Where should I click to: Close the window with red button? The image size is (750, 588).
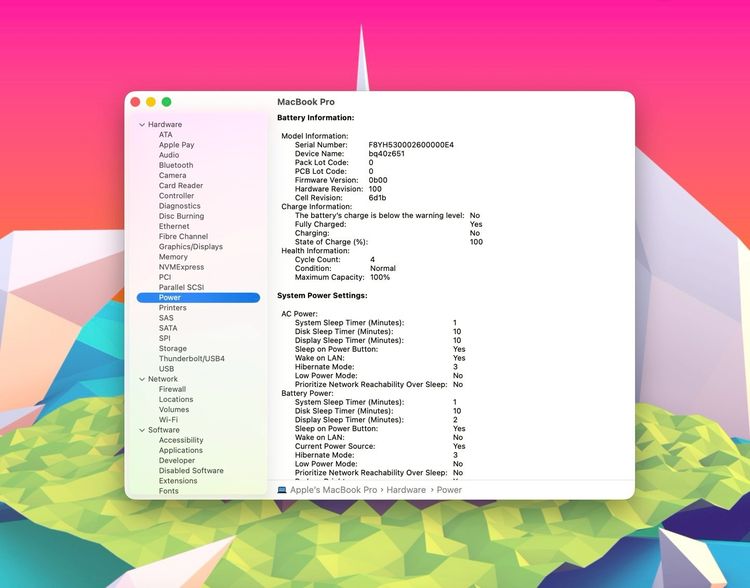click(x=135, y=102)
